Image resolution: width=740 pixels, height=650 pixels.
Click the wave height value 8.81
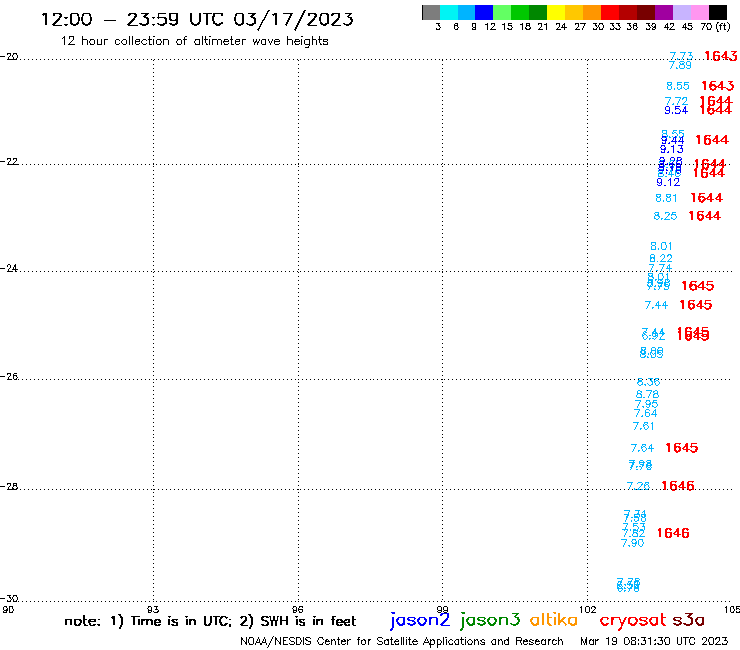click(x=666, y=198)
